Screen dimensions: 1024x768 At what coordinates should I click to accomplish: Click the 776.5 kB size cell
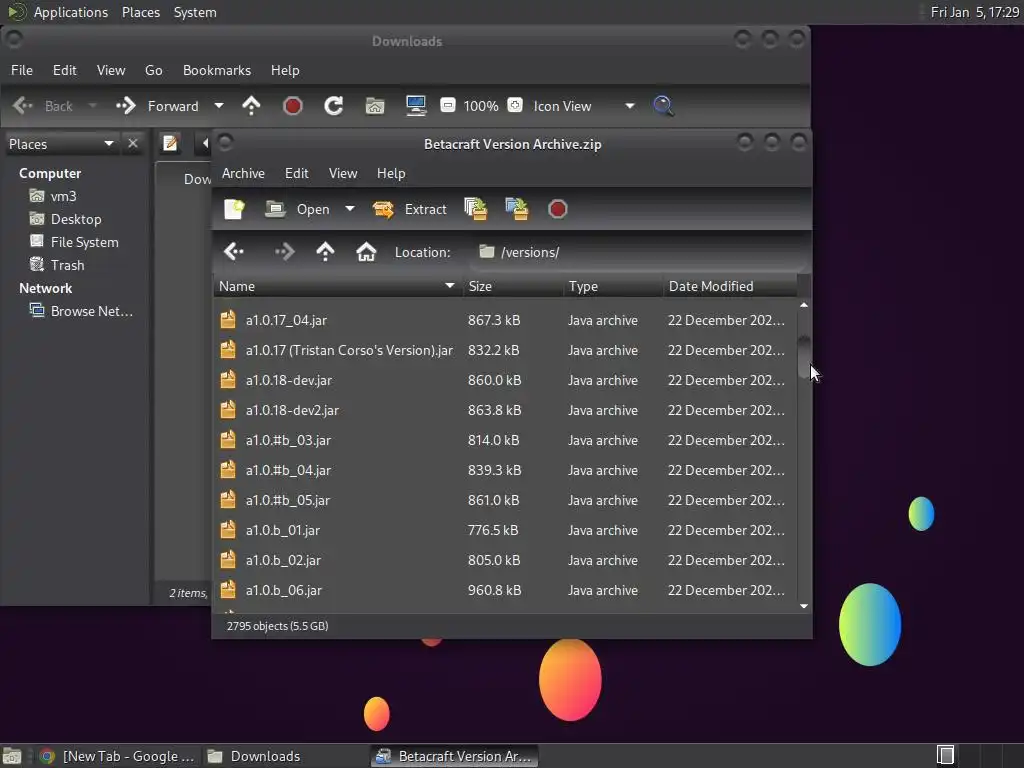click(493, 530)
